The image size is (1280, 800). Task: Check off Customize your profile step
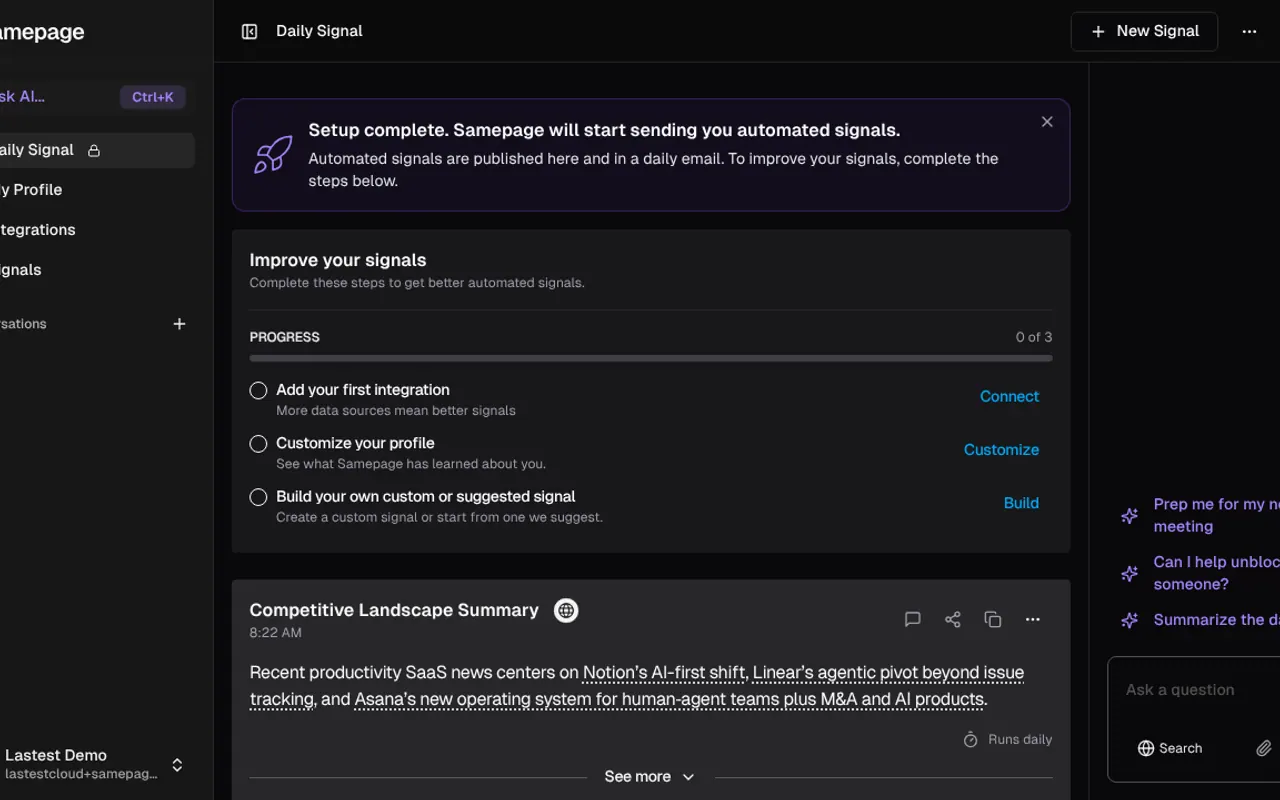pyautogui.click(x=258, y=443)
